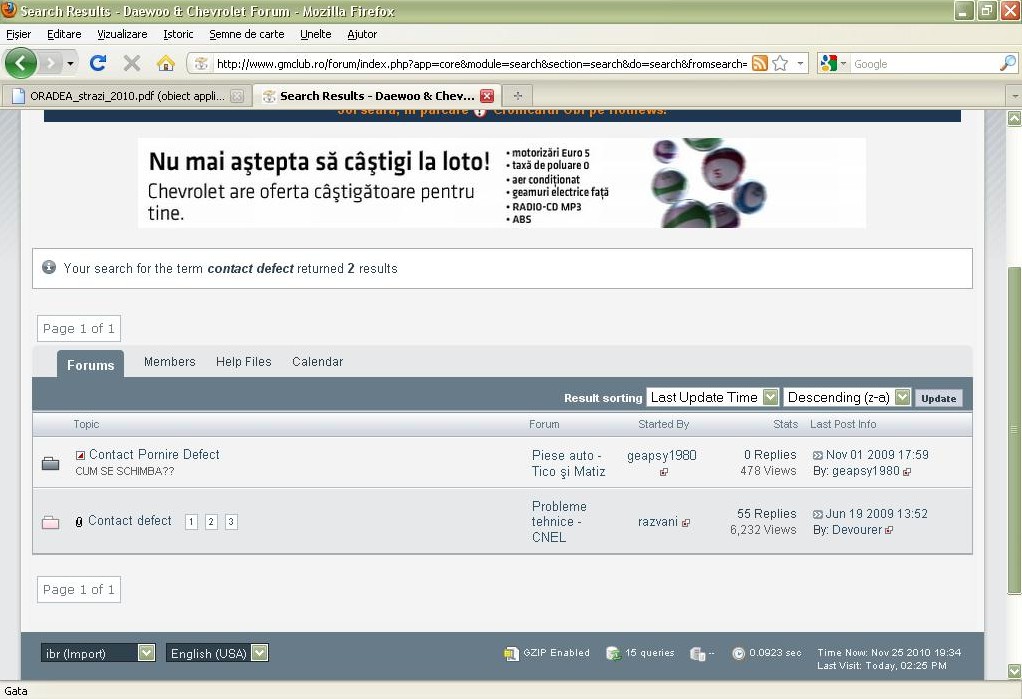Bookmark this page with the star icon

780,63
